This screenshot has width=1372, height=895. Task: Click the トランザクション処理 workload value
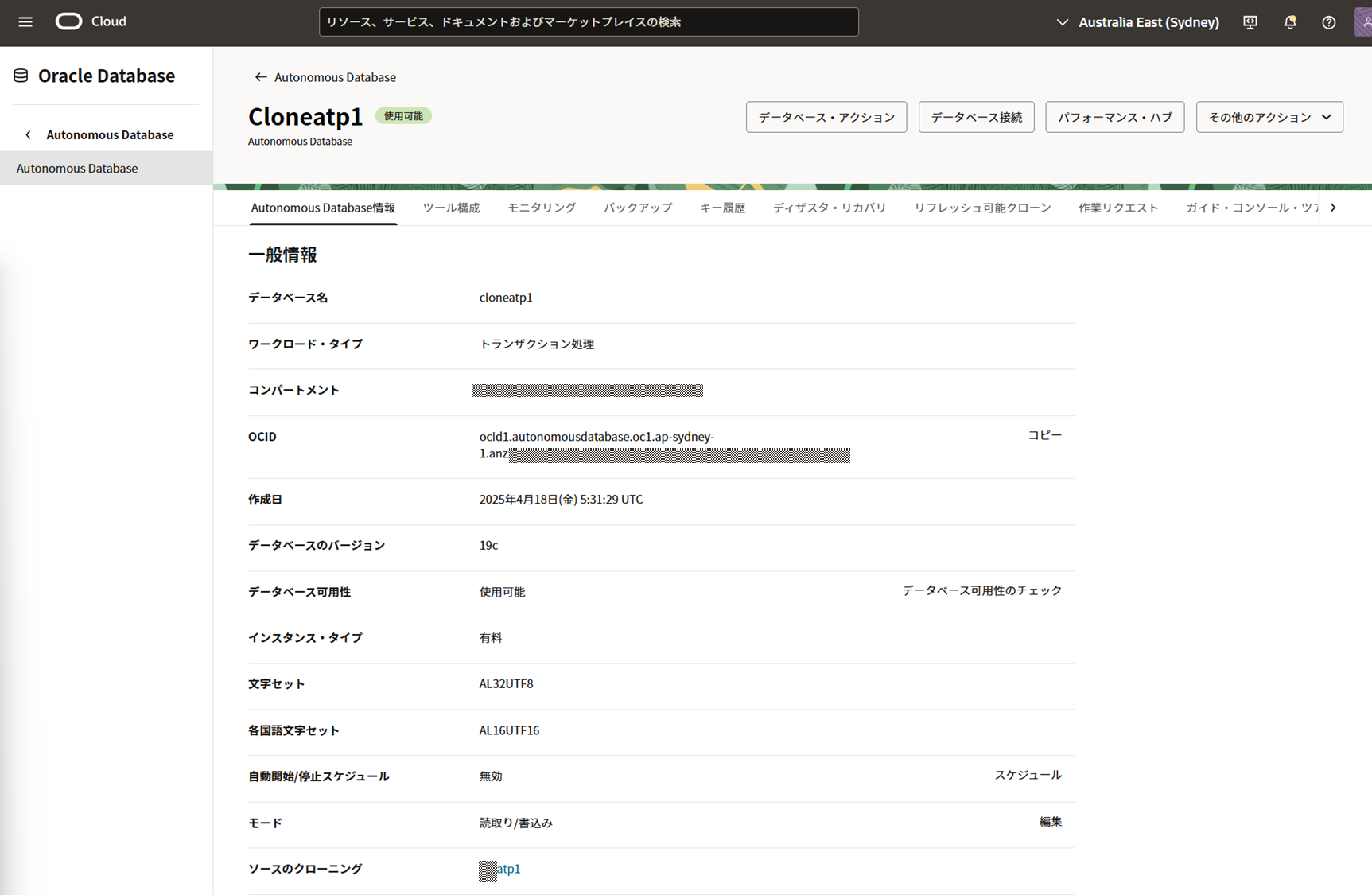pyautogui.click(x=537, y=344)
